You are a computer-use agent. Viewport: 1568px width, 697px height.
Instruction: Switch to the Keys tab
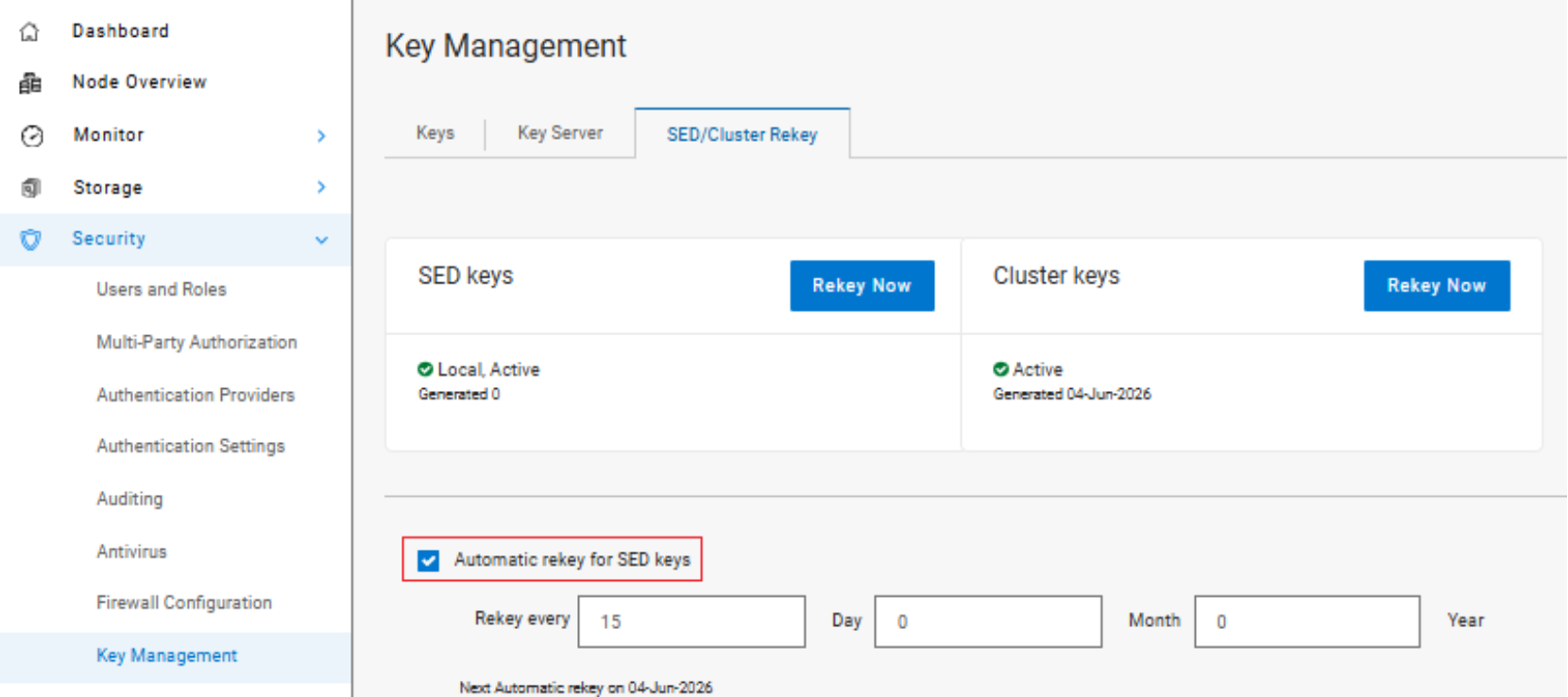[435, 133]
